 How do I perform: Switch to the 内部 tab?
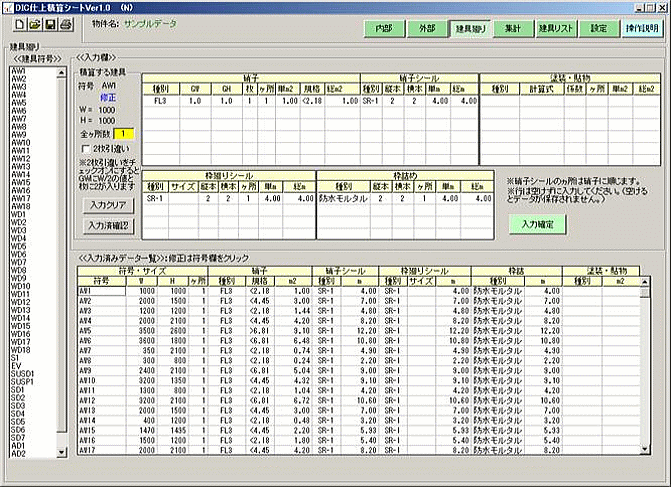click(383, 29)
